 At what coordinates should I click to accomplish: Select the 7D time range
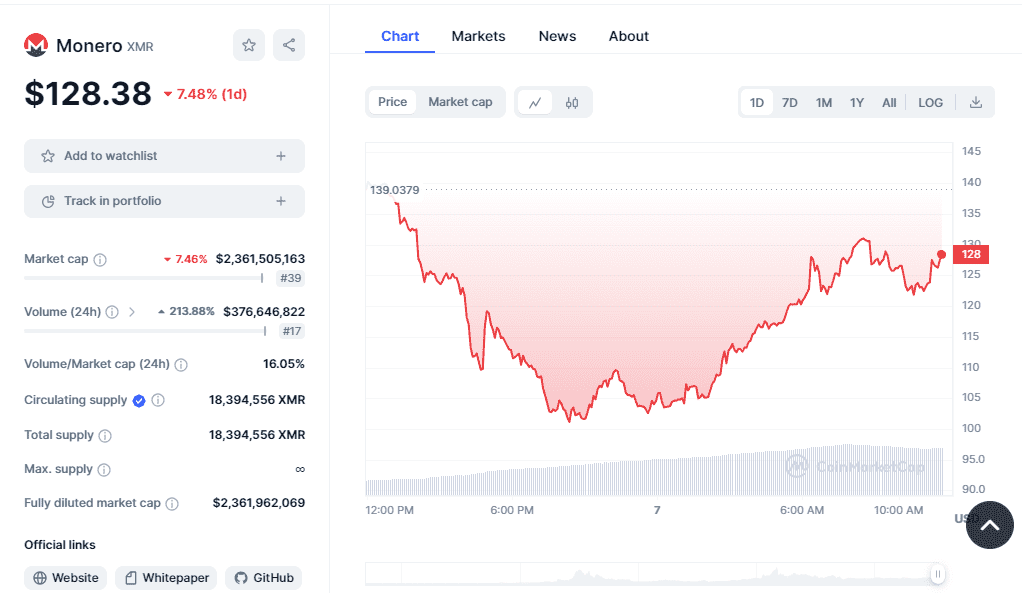coord(790,102)
